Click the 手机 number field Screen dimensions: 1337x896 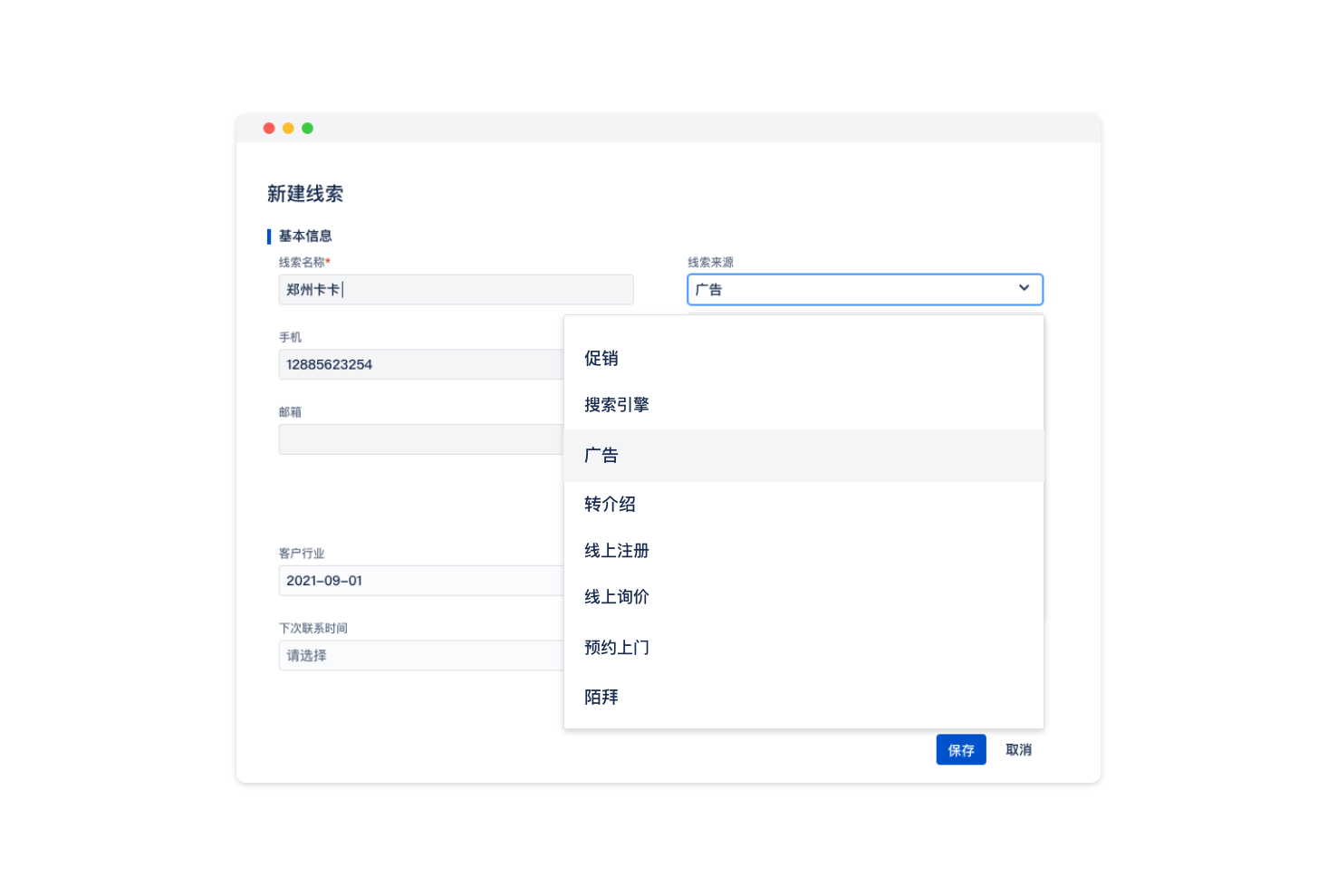(421, 364)
